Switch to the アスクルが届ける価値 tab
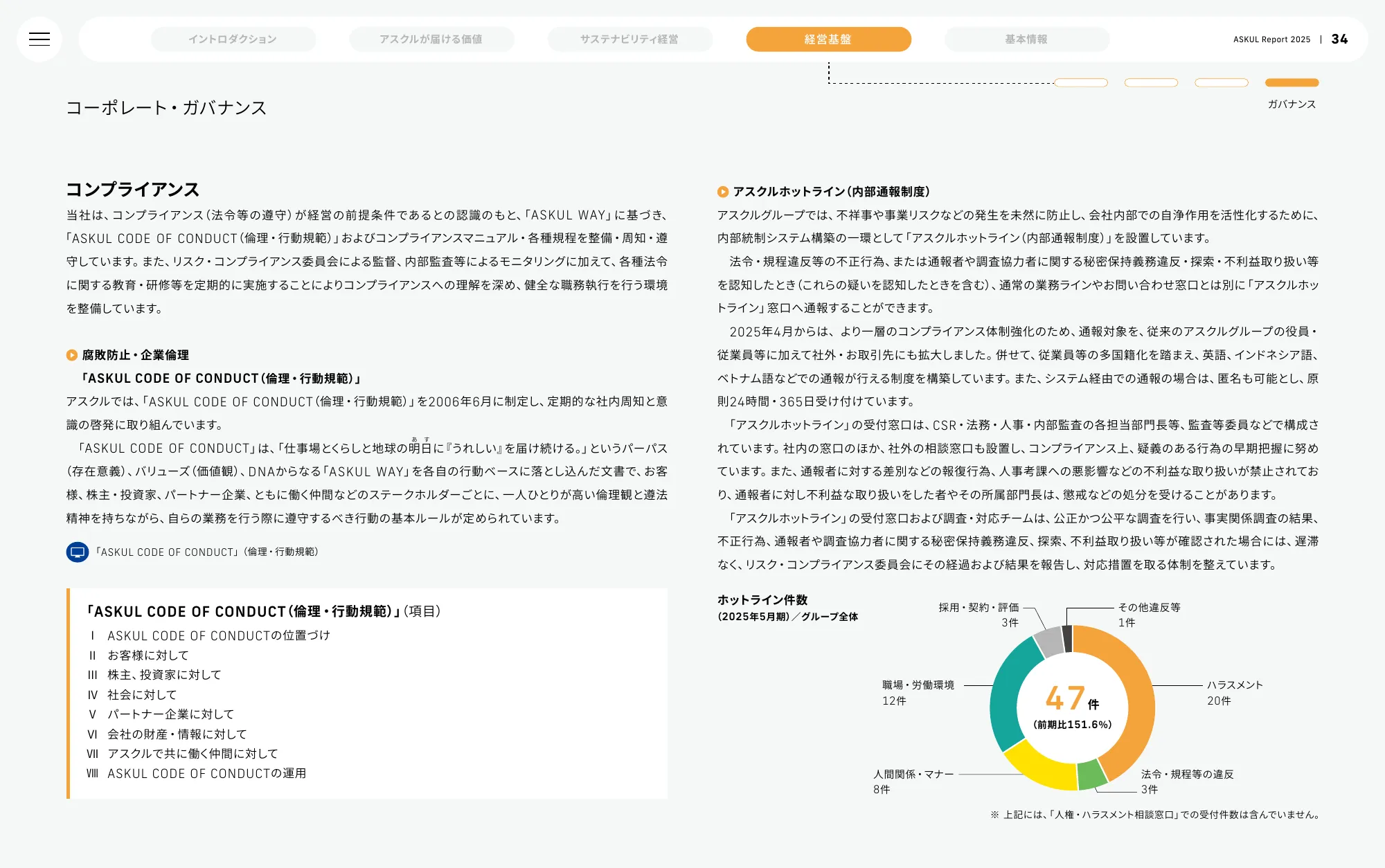The width and height of the screenshot is (1385, 868). 431,39
